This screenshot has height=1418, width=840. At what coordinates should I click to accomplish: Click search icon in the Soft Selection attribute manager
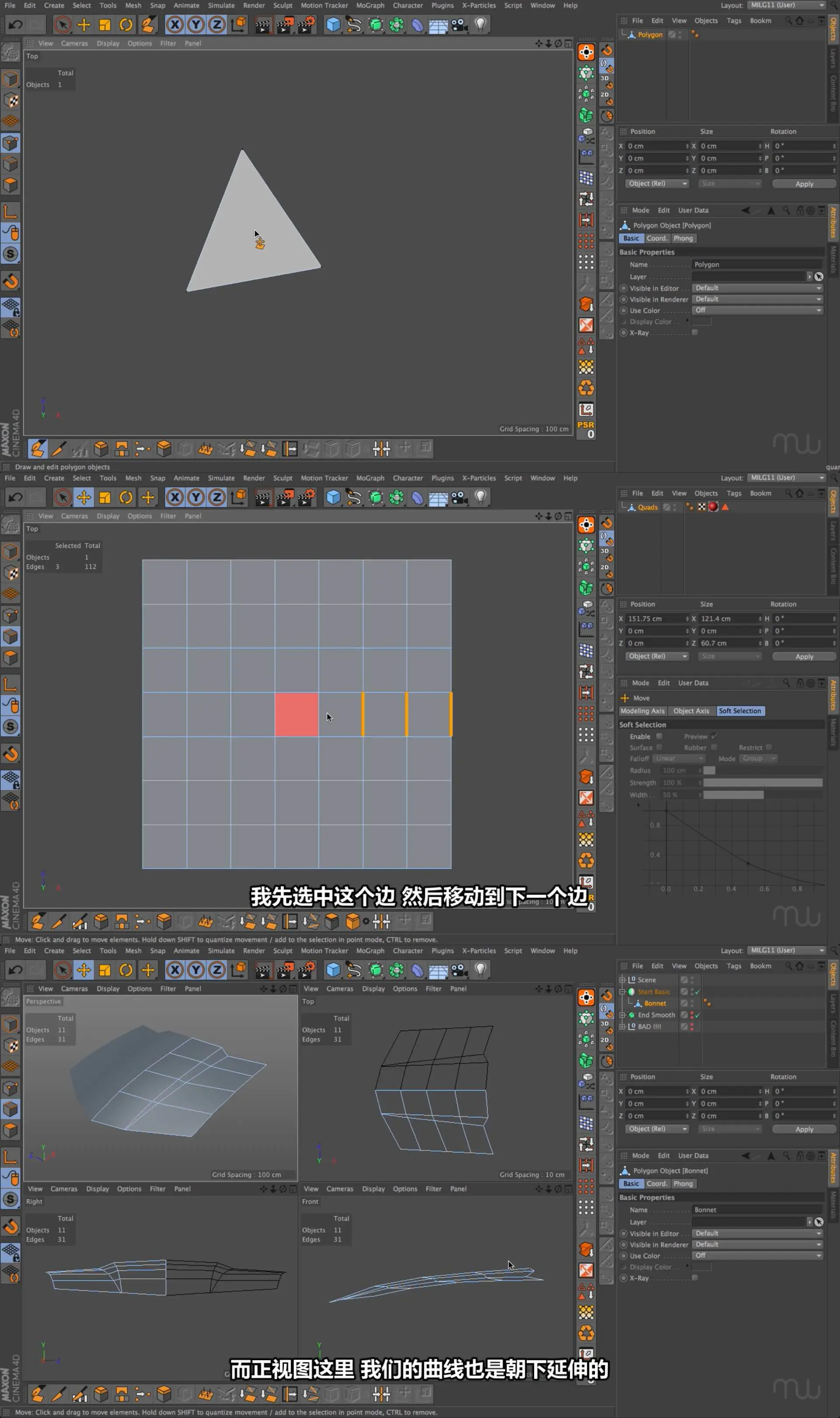[x=786, y=683]
